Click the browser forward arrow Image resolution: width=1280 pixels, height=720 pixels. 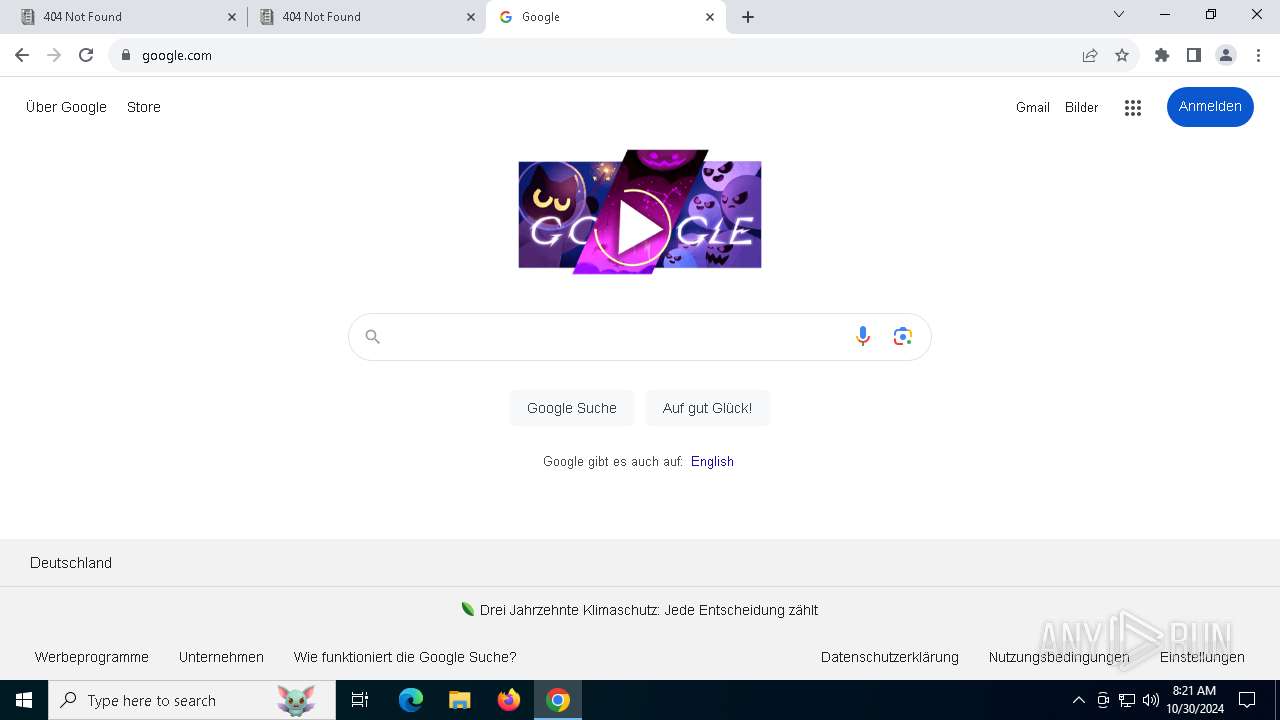54,55
